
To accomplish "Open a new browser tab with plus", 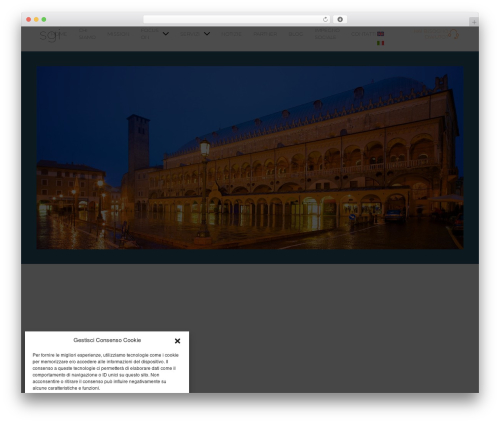I will tap(474, 22).
